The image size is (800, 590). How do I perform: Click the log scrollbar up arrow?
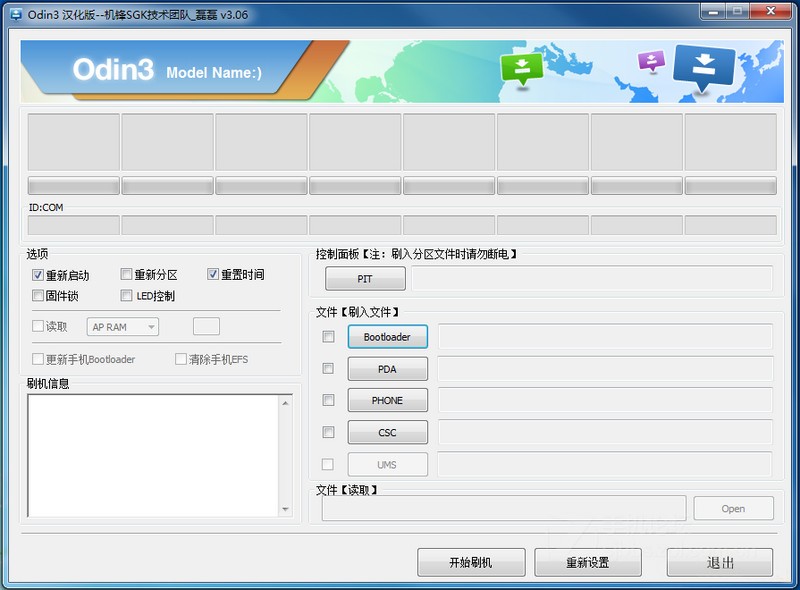tap(285, 403)
